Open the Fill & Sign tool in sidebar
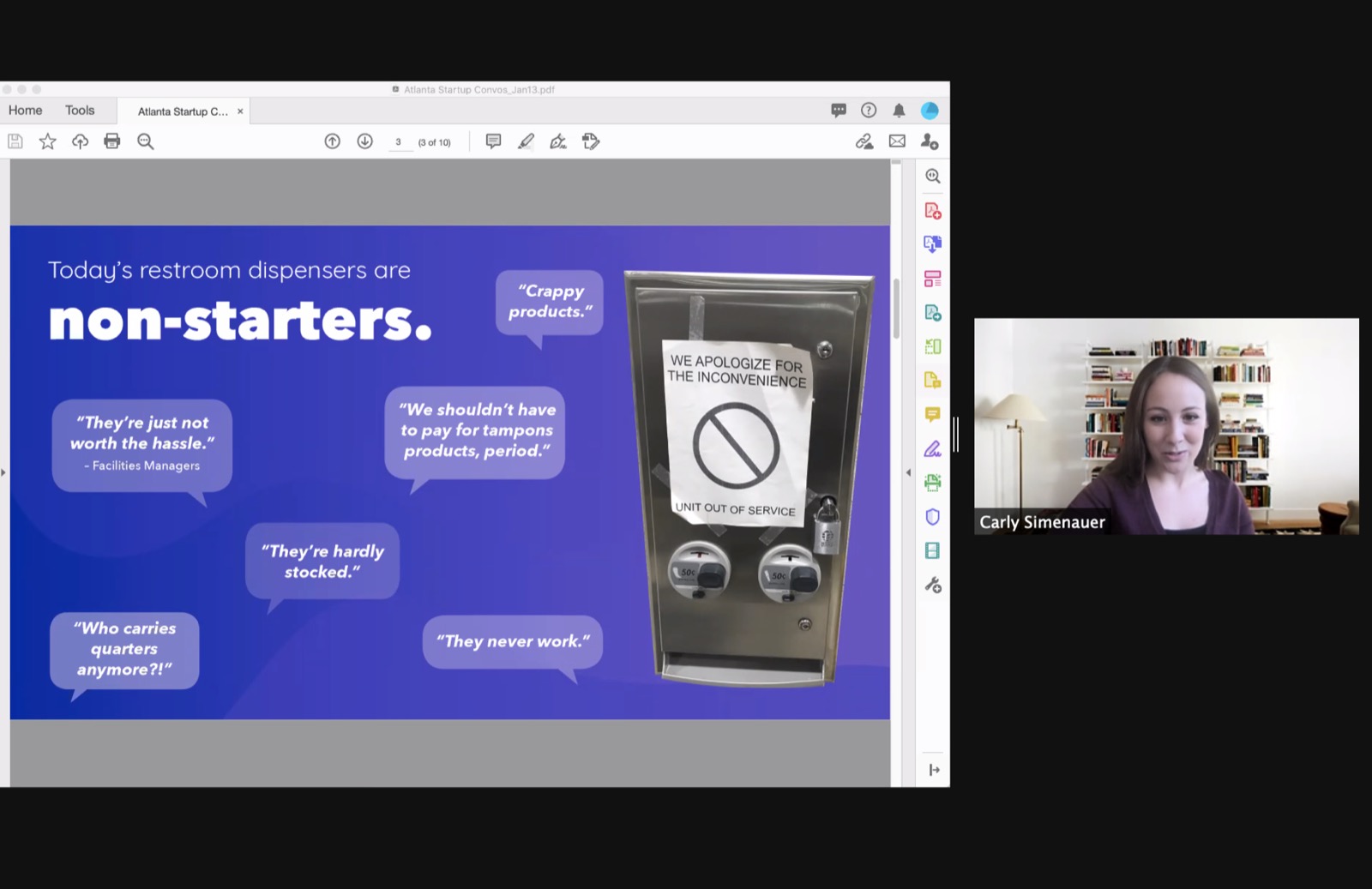The image size is (1372, 889). click(933, 448)
